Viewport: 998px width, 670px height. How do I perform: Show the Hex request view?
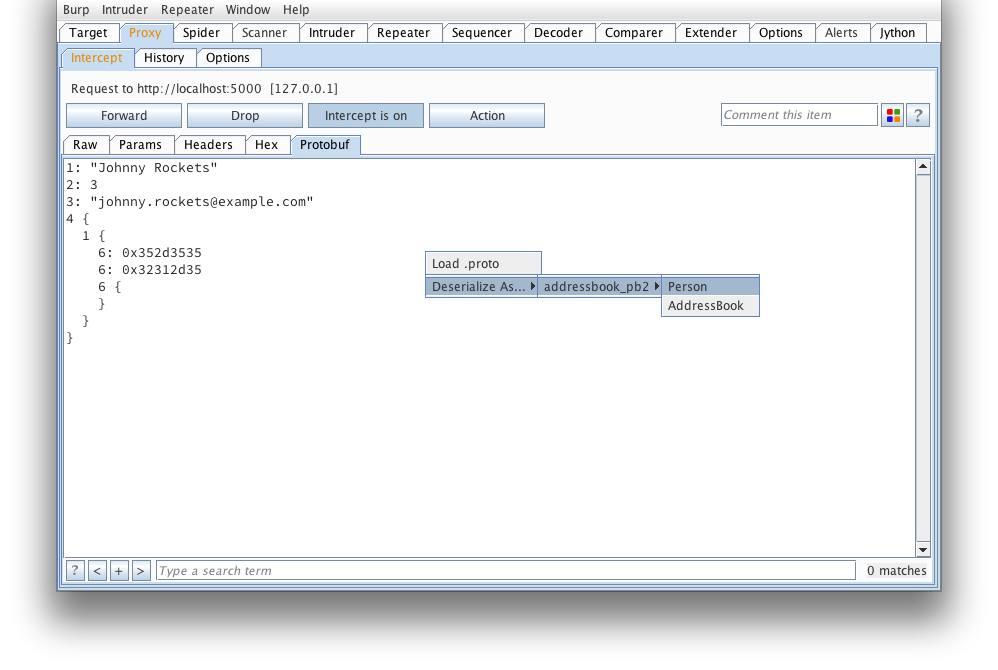[266, 145]
